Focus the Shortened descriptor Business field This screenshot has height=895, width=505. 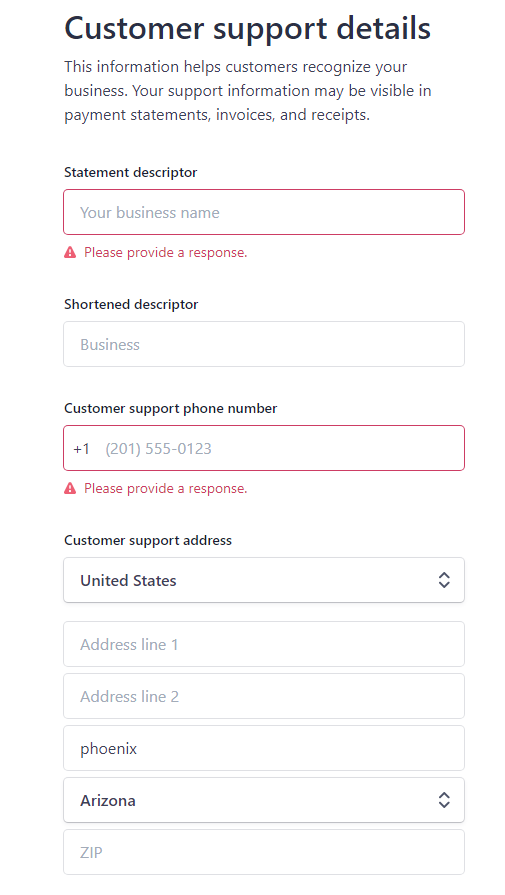click(264, 344)
